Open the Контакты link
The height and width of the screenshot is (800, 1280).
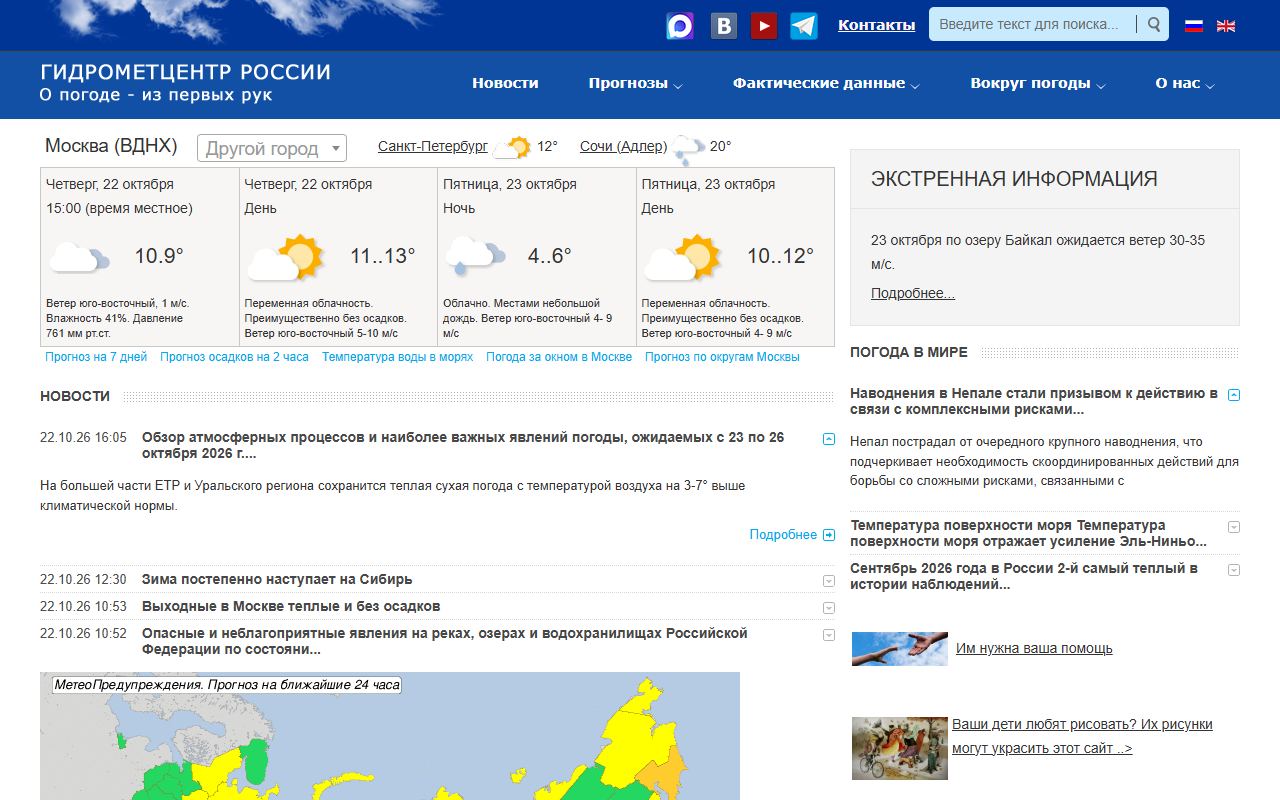point(876,25)
